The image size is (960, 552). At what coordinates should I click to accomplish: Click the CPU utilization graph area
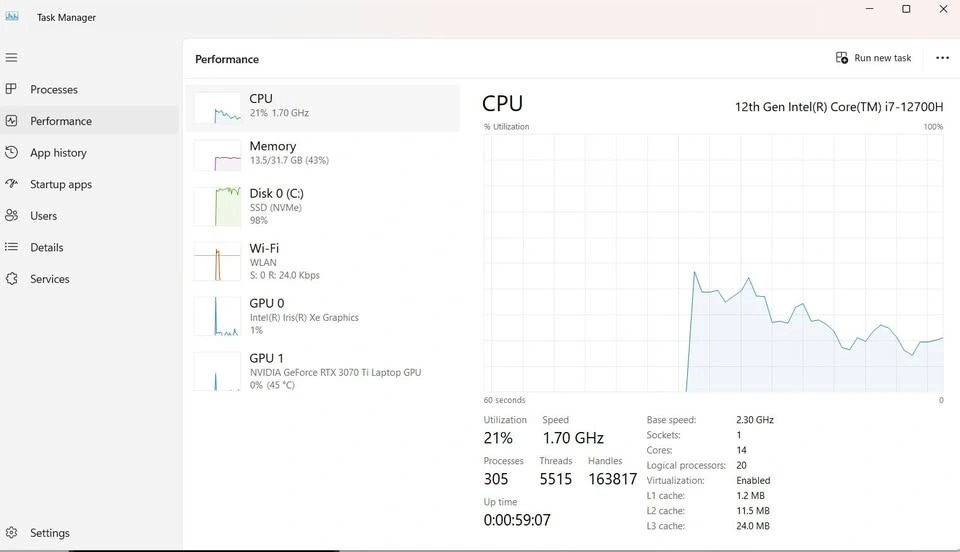pos(713,263)
